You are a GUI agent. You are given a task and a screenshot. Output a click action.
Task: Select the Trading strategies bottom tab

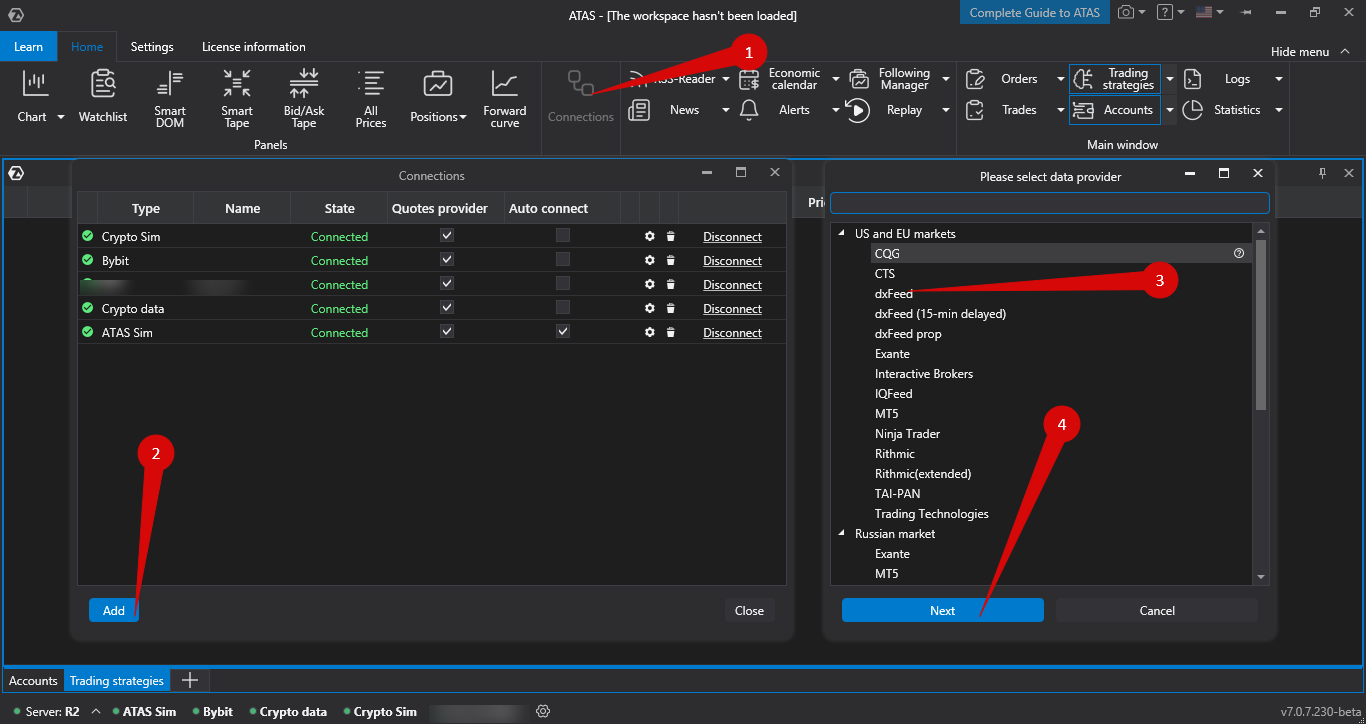tap(116, 681)
